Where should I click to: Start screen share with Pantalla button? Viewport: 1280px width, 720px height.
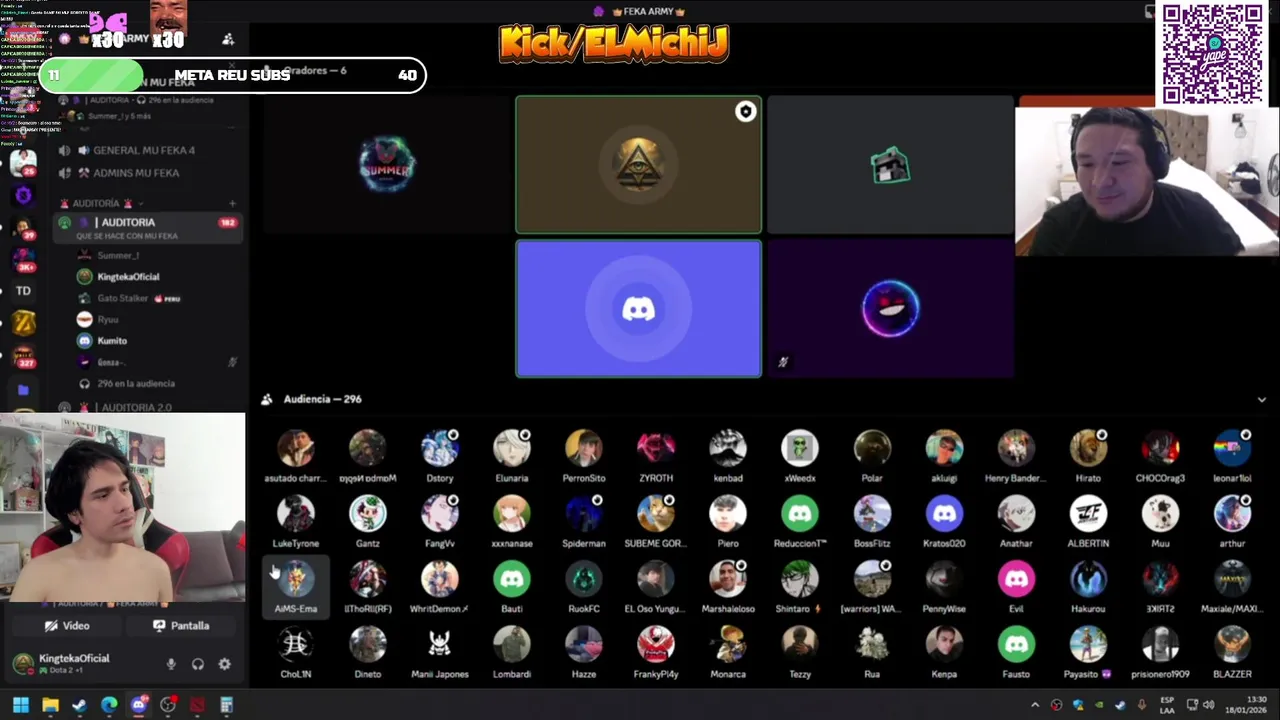181,626
